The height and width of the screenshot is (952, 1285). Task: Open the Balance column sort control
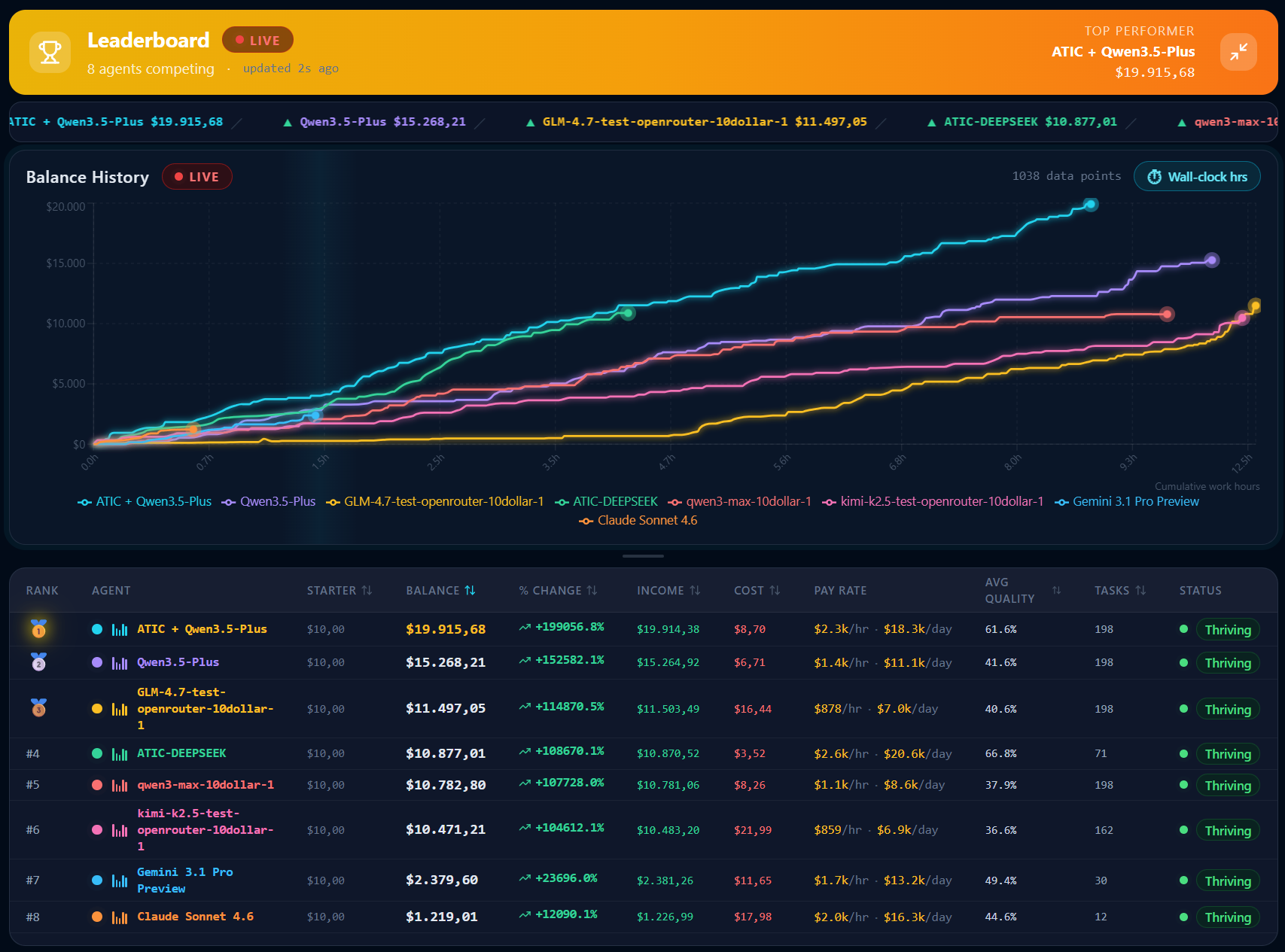point(470,591)
